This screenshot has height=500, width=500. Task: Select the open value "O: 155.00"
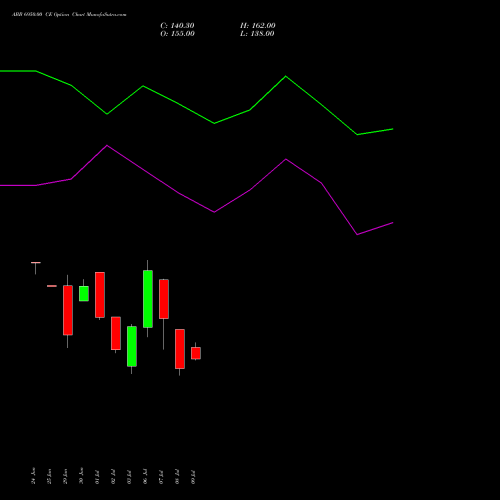click(x=177, y=34)
